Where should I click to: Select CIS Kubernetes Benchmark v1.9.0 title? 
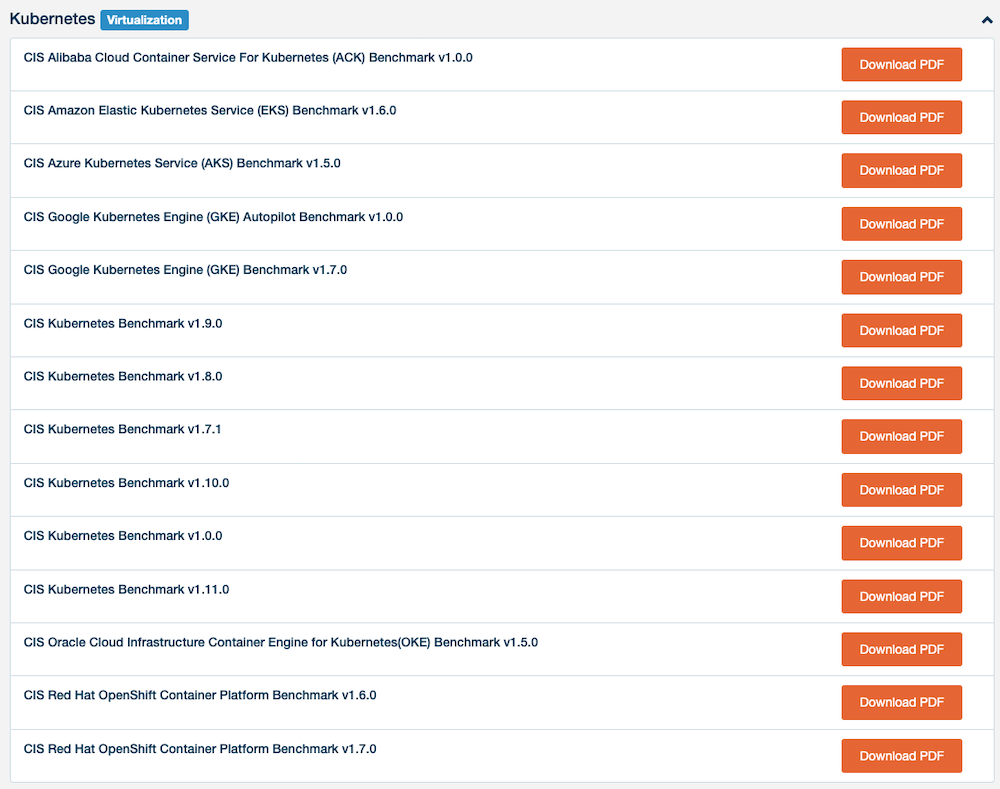click(123, 323)
